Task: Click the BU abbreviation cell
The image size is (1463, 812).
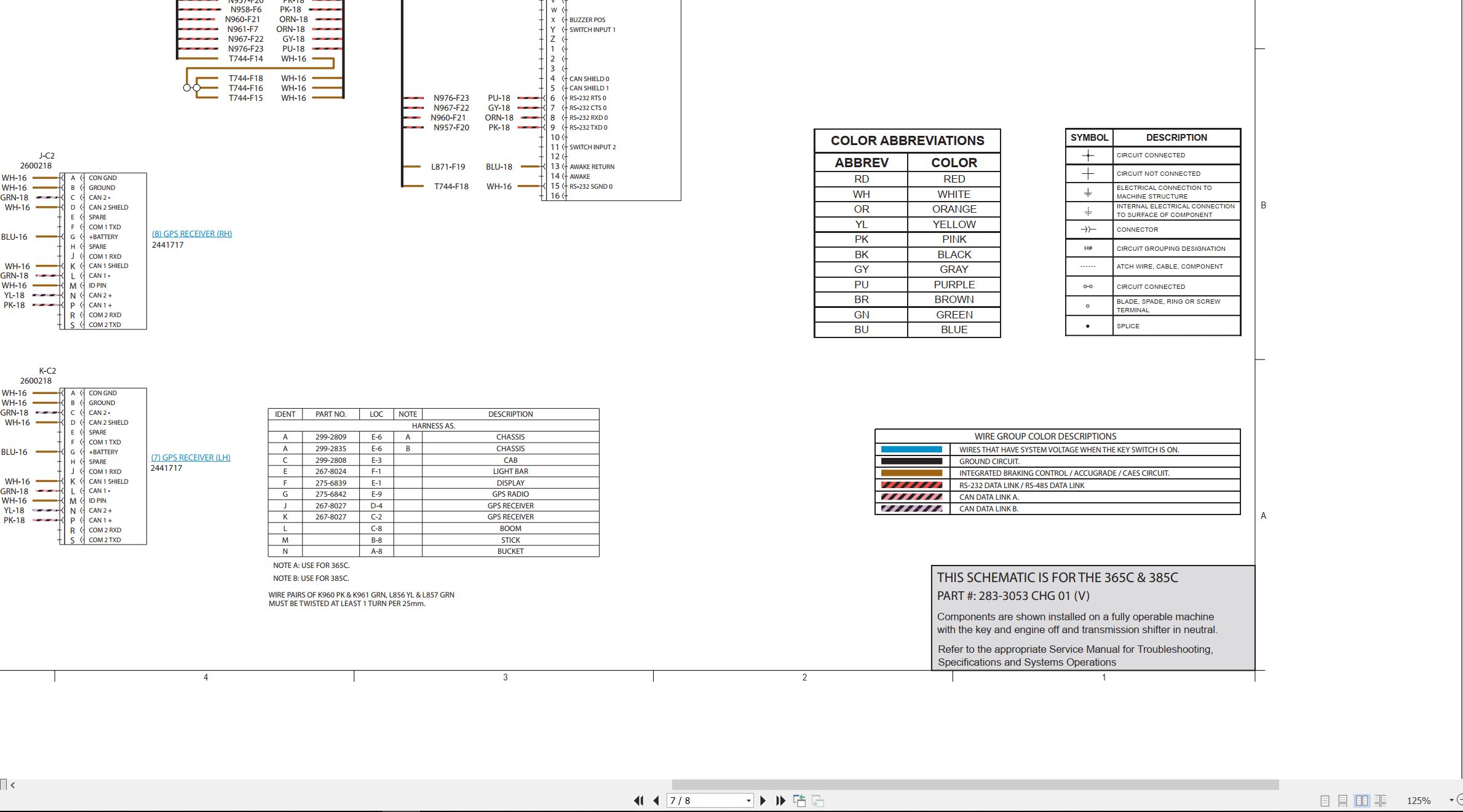Action: (x=861, y=329)
